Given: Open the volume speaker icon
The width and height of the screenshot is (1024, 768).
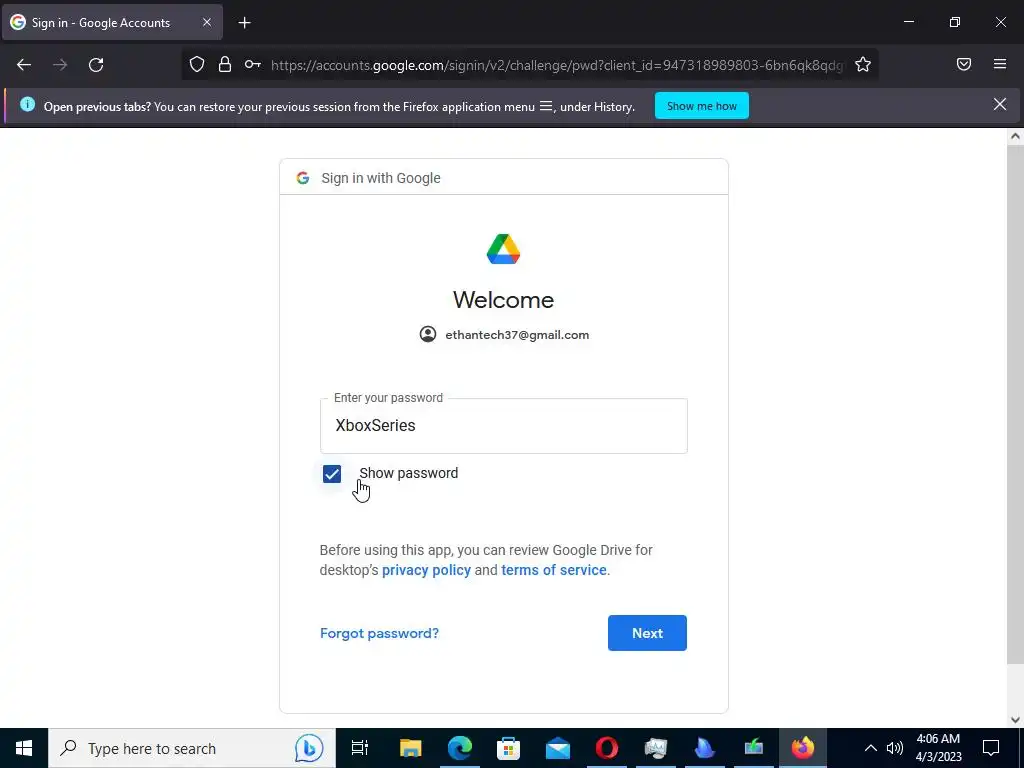Looking at the screenshot, I should pyautogui.click(x=895, y=748).
